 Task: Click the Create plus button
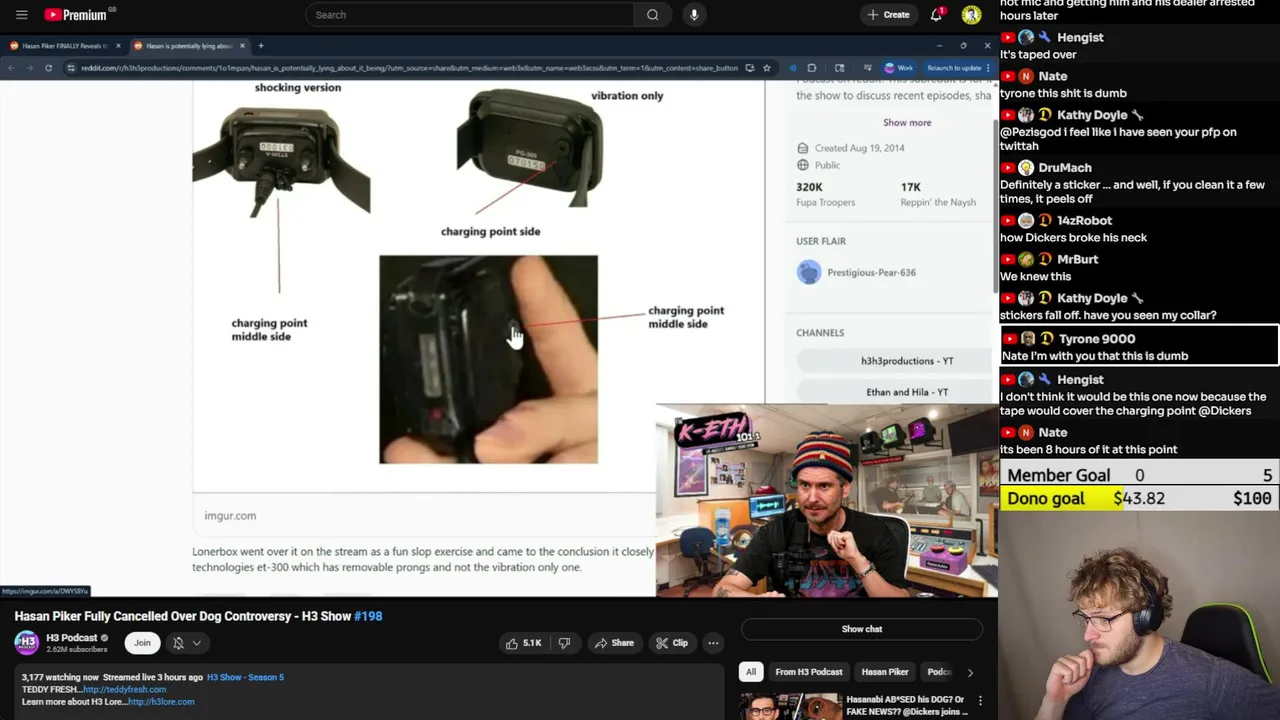click(x=888, y=15)
